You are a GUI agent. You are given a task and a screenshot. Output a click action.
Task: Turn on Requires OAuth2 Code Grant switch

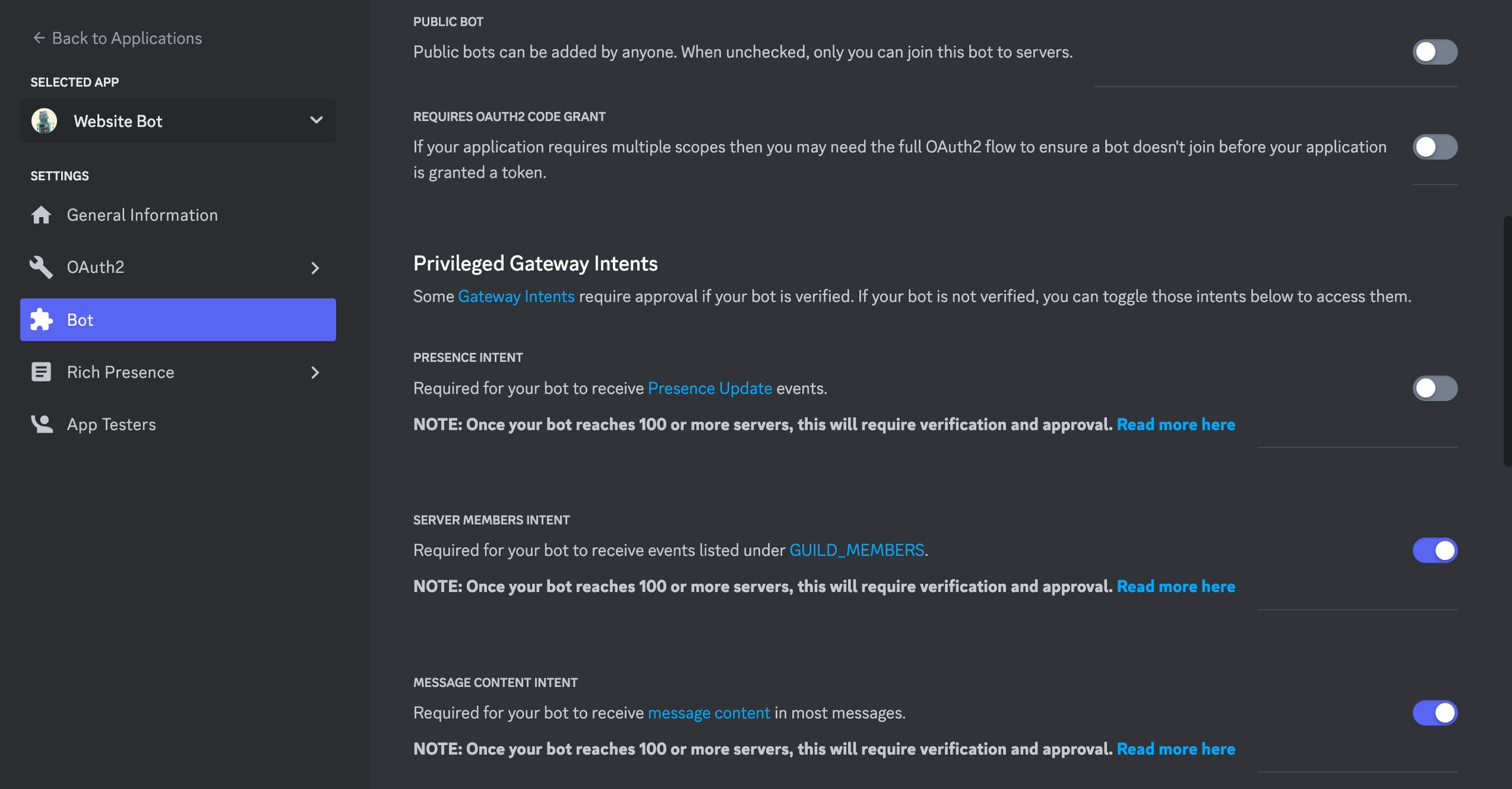(x=1435, y=147)
